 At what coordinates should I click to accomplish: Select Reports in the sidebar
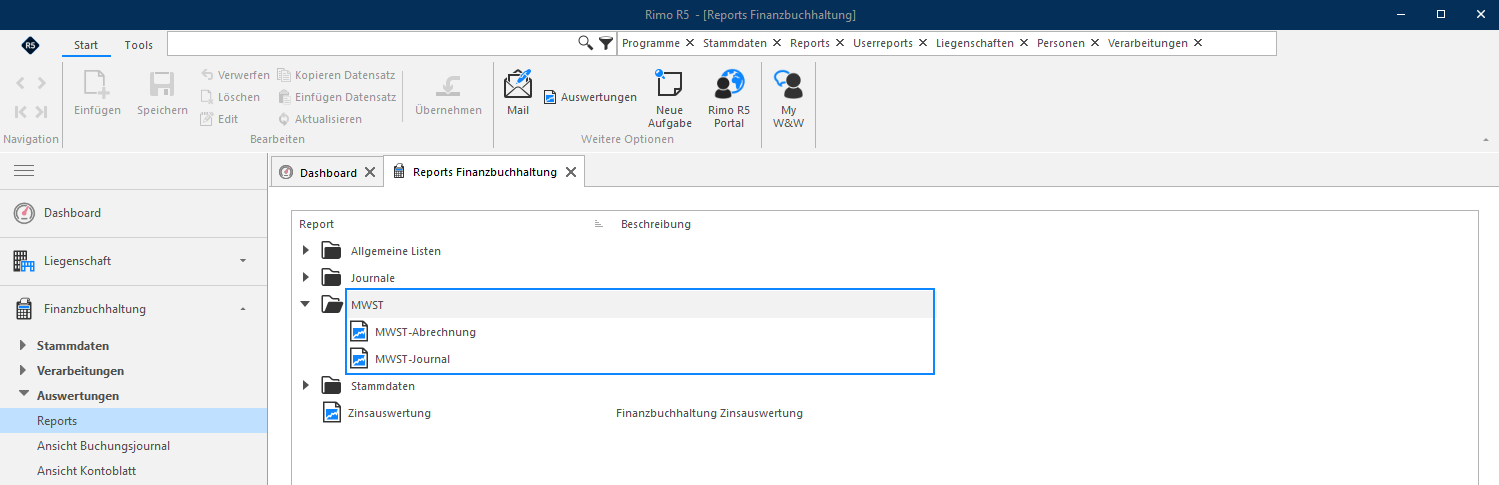133,421
